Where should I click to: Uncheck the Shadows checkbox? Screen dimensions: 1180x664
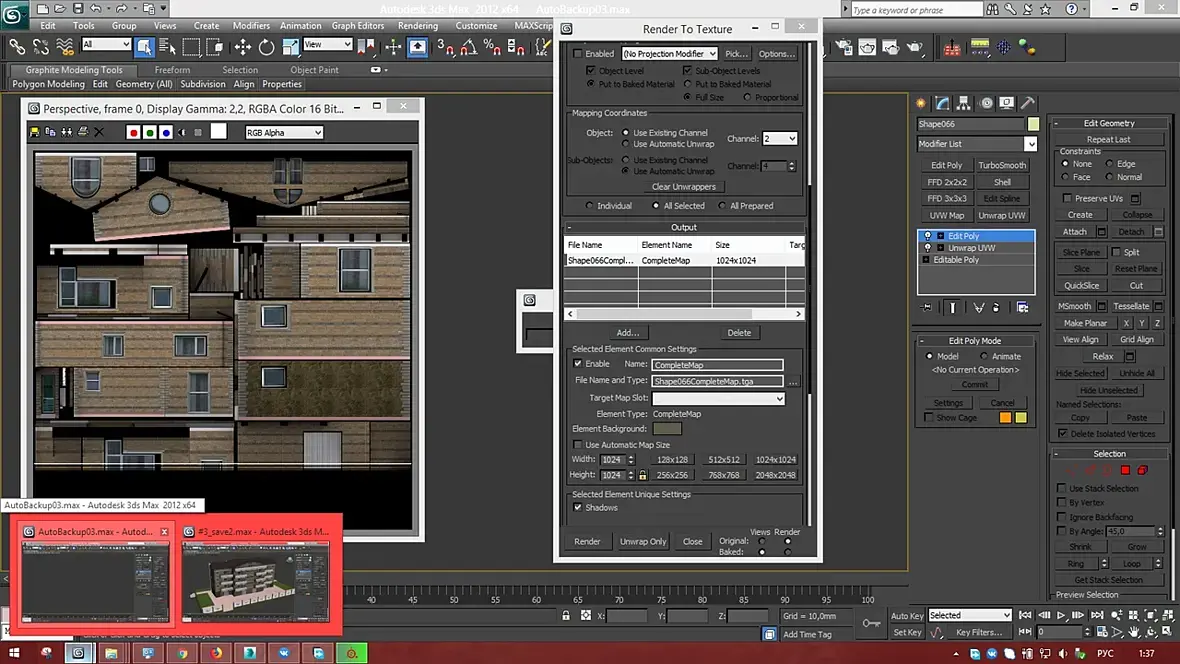click(578, 507)
